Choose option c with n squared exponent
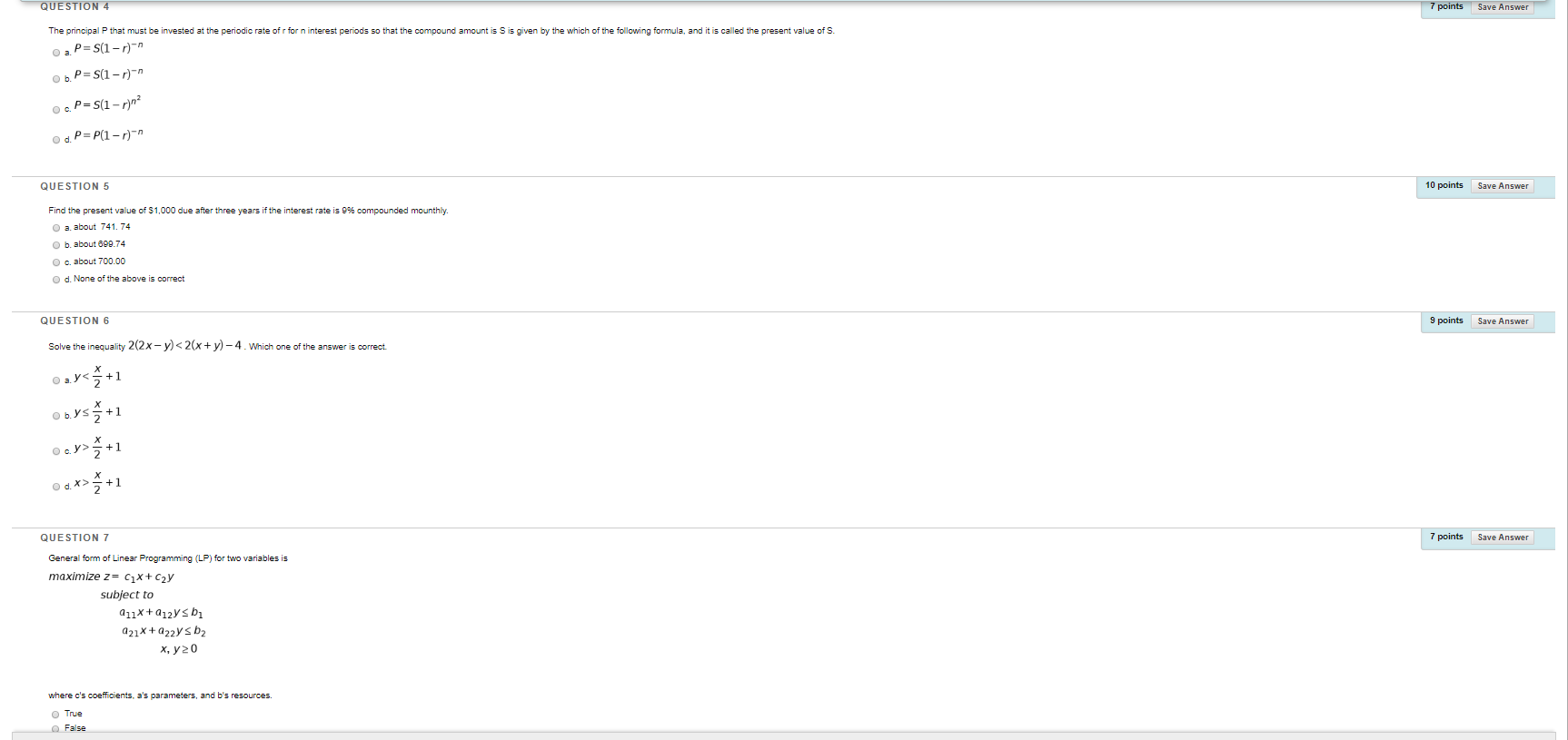 coord(56,110)
